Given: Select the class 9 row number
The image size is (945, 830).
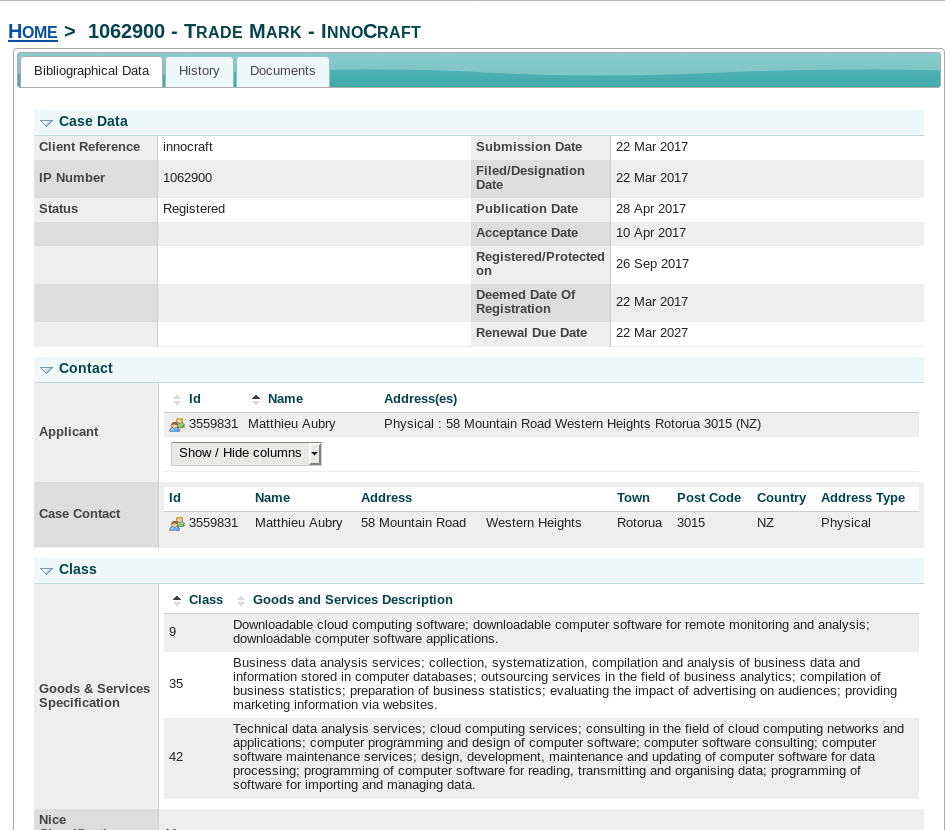Looking at the screenshot, I should tap(172, 632).
